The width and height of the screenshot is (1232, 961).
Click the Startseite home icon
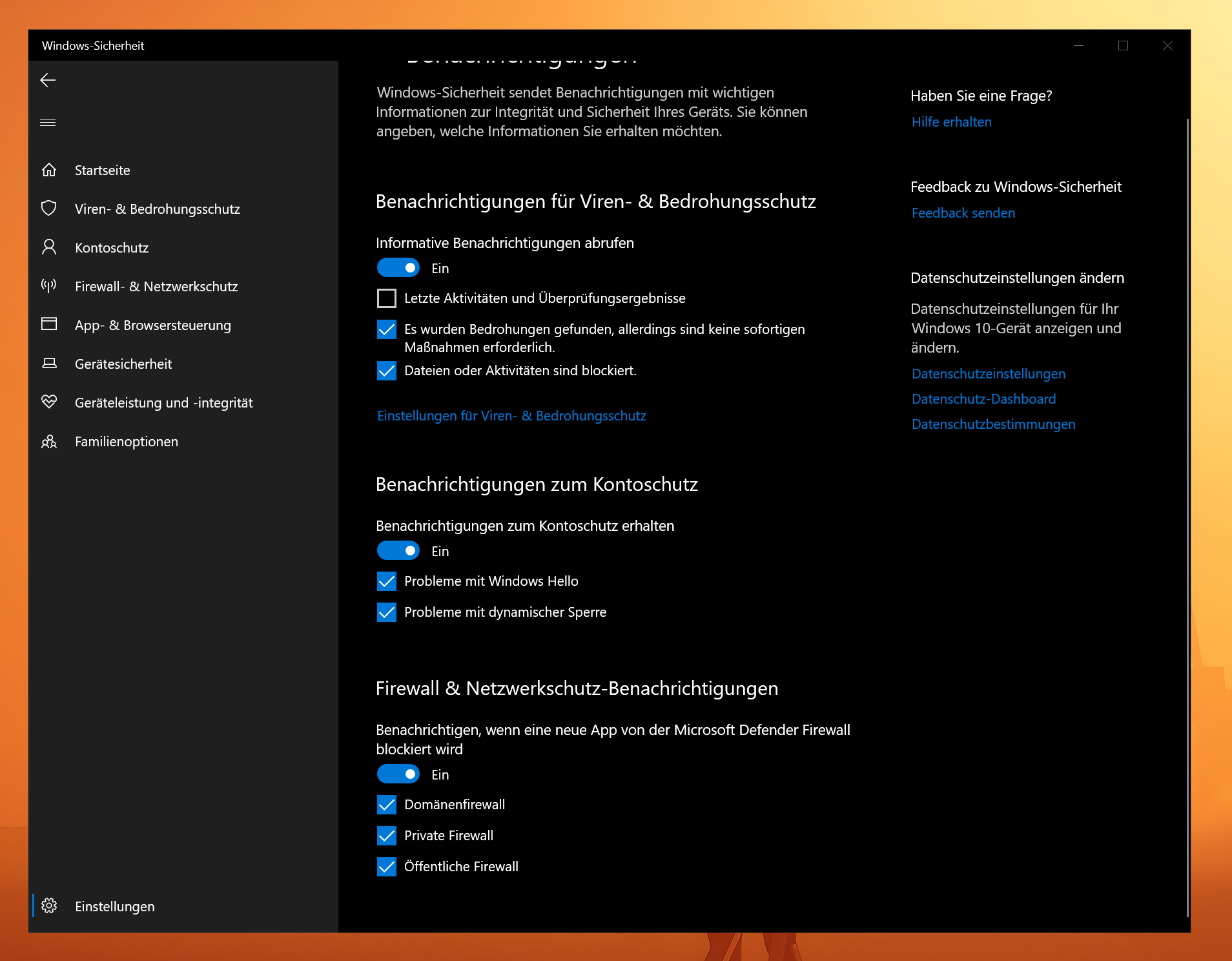click(x=49, y=170)
